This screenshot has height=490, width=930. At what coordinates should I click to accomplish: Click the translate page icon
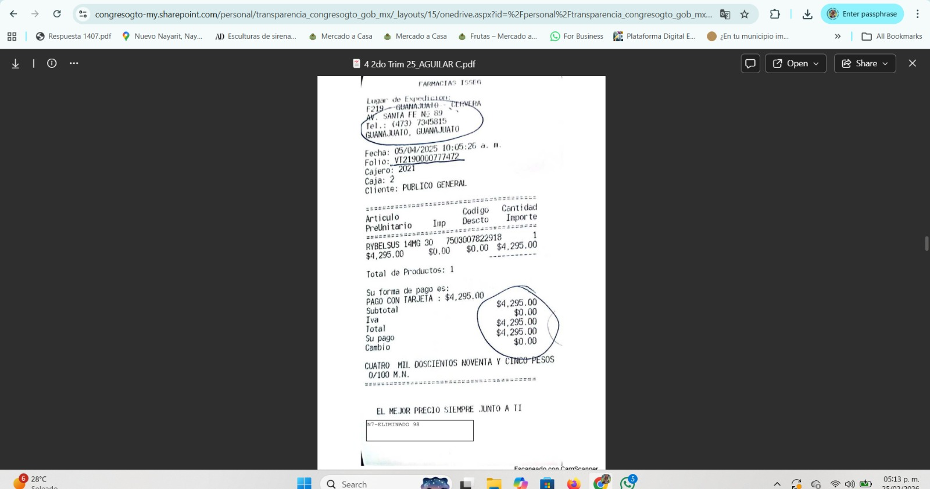[x=724, y=14]
